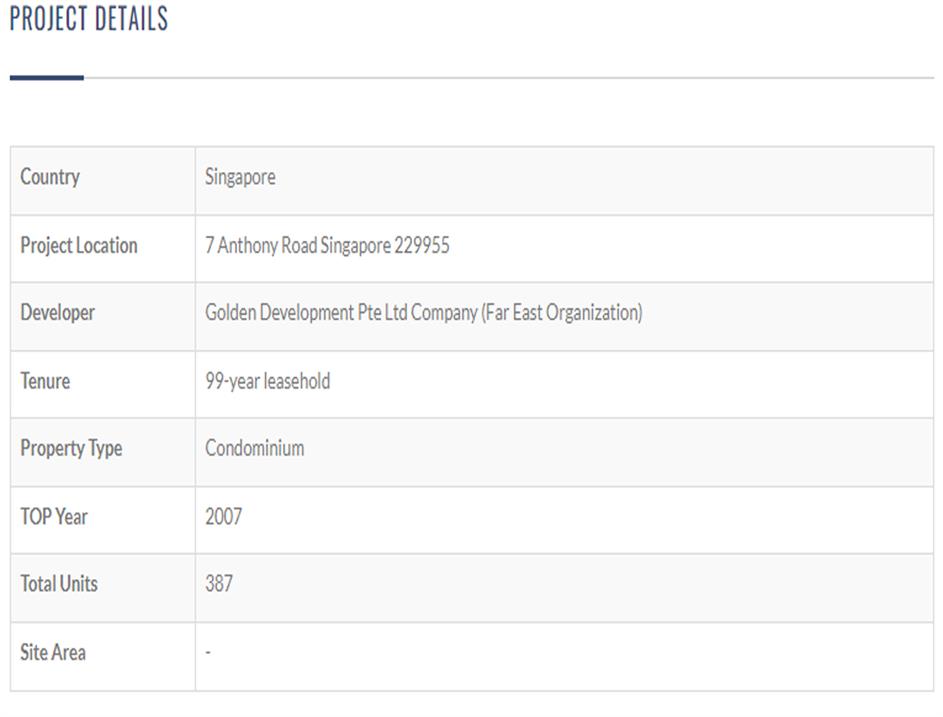Select the Property Type label
The height and width of the screenshot is (717, 943).
pos(71,448)
